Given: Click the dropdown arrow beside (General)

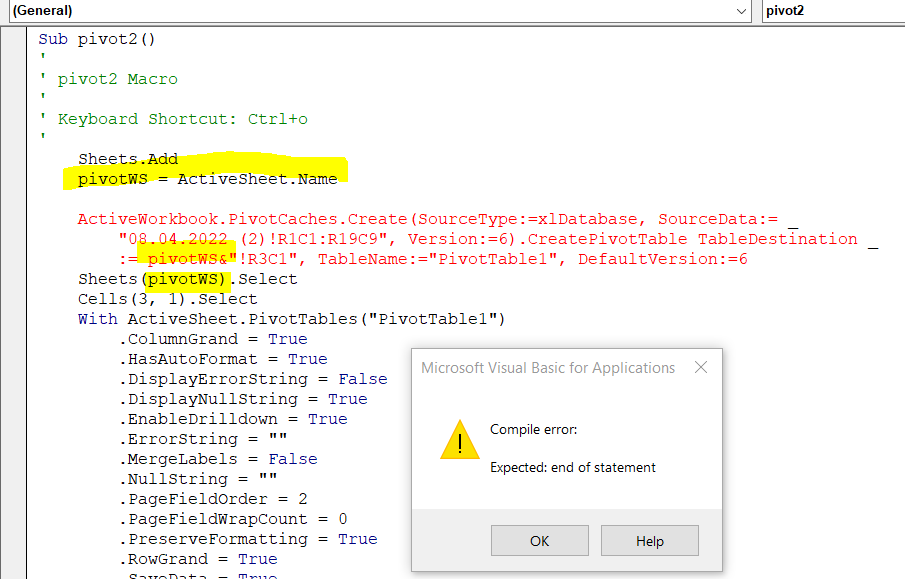Looking at the screenshot, I should [742, 11].
